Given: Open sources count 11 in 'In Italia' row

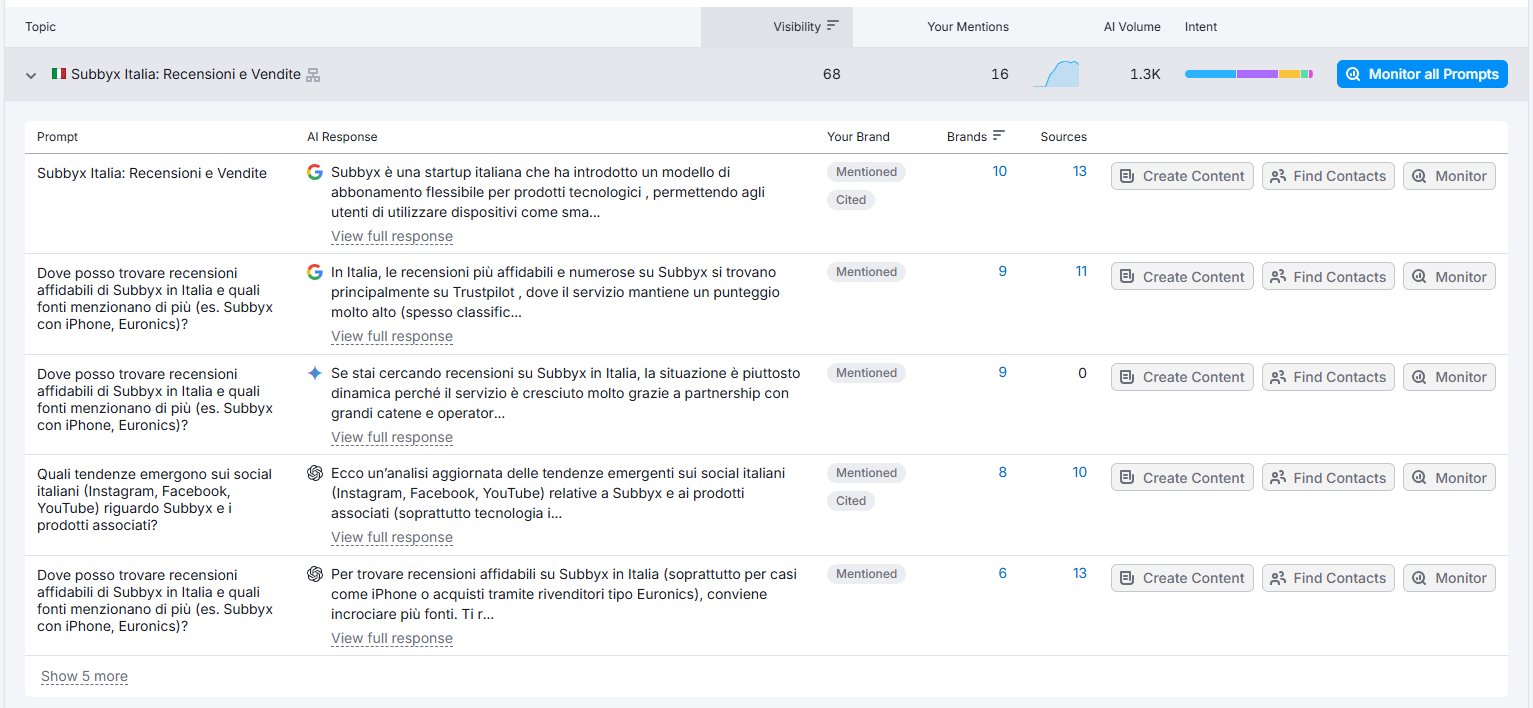Looking at the screenshot, I should pos(1081,272).
